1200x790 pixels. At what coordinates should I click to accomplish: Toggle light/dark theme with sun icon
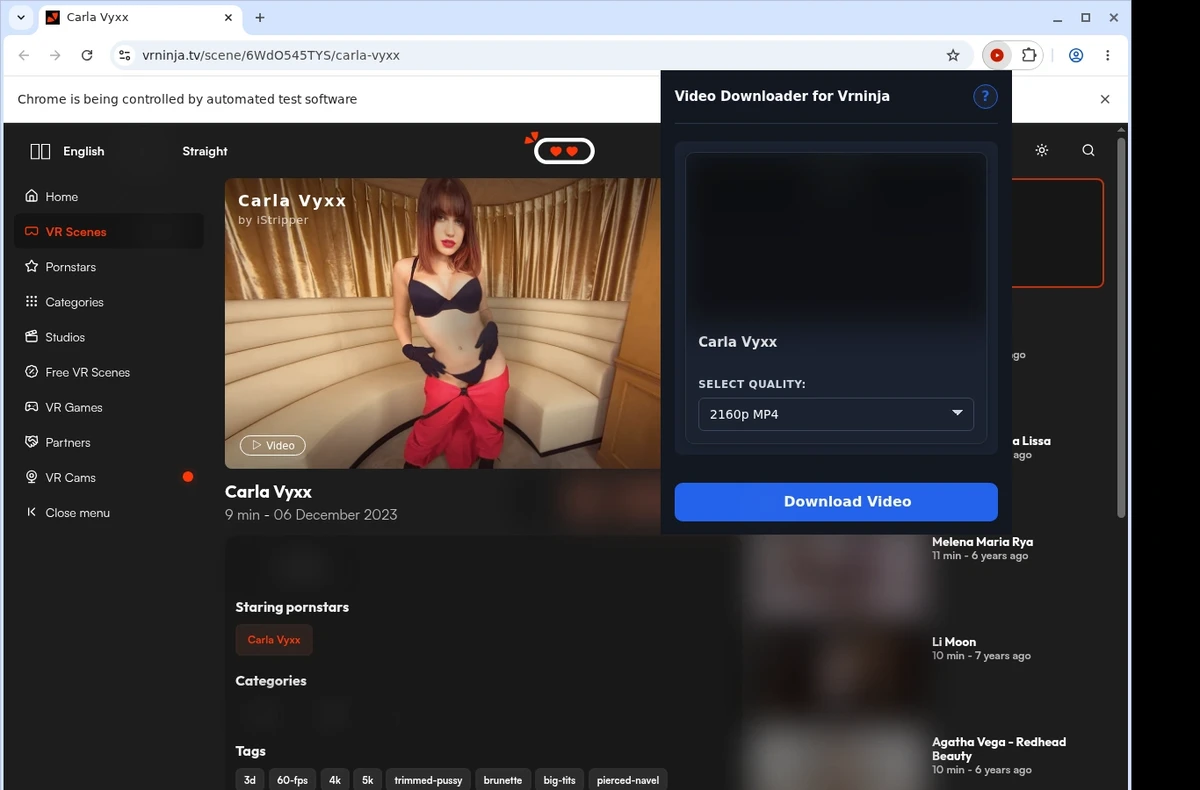(1042, 151)
